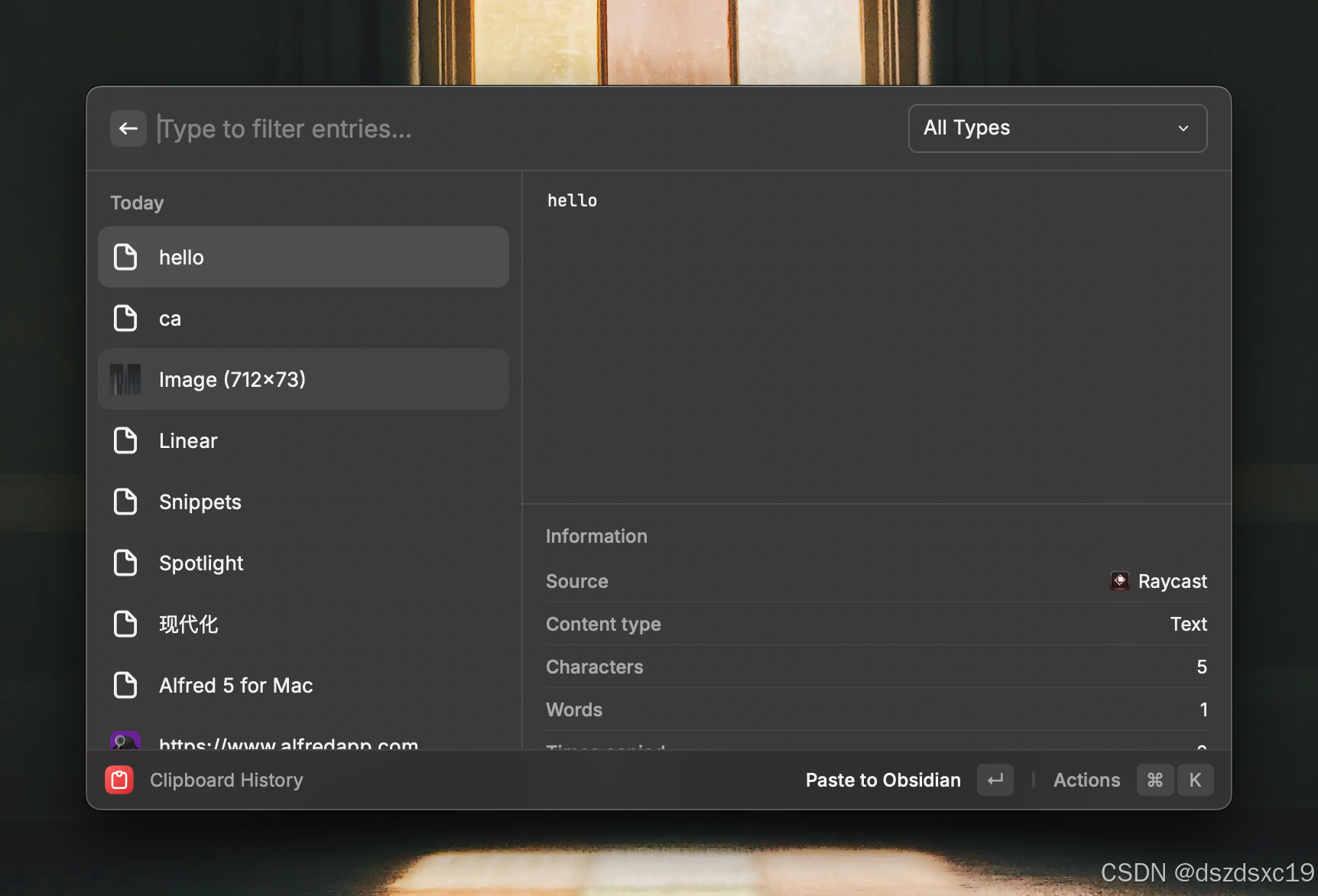Open the All Types dropdown
The height and width of the screenshot is (896, 1318).
(1057, 128)
